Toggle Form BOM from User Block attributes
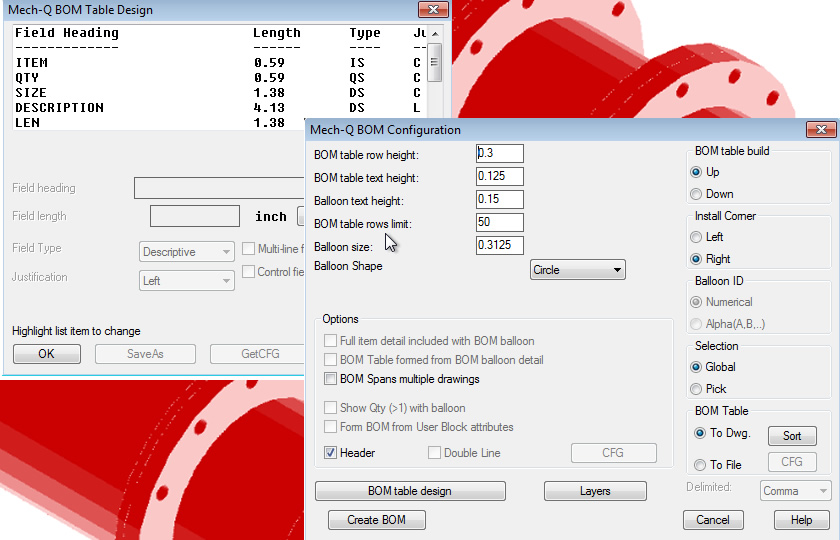 click(331, 427)
